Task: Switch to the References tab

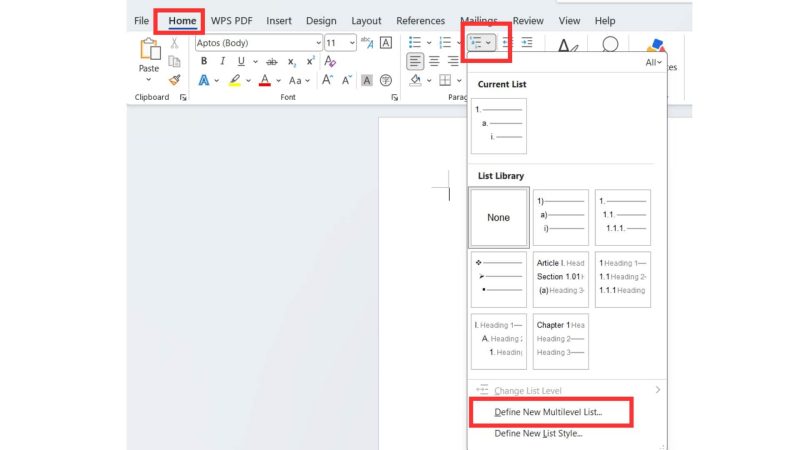Action: 420,21
